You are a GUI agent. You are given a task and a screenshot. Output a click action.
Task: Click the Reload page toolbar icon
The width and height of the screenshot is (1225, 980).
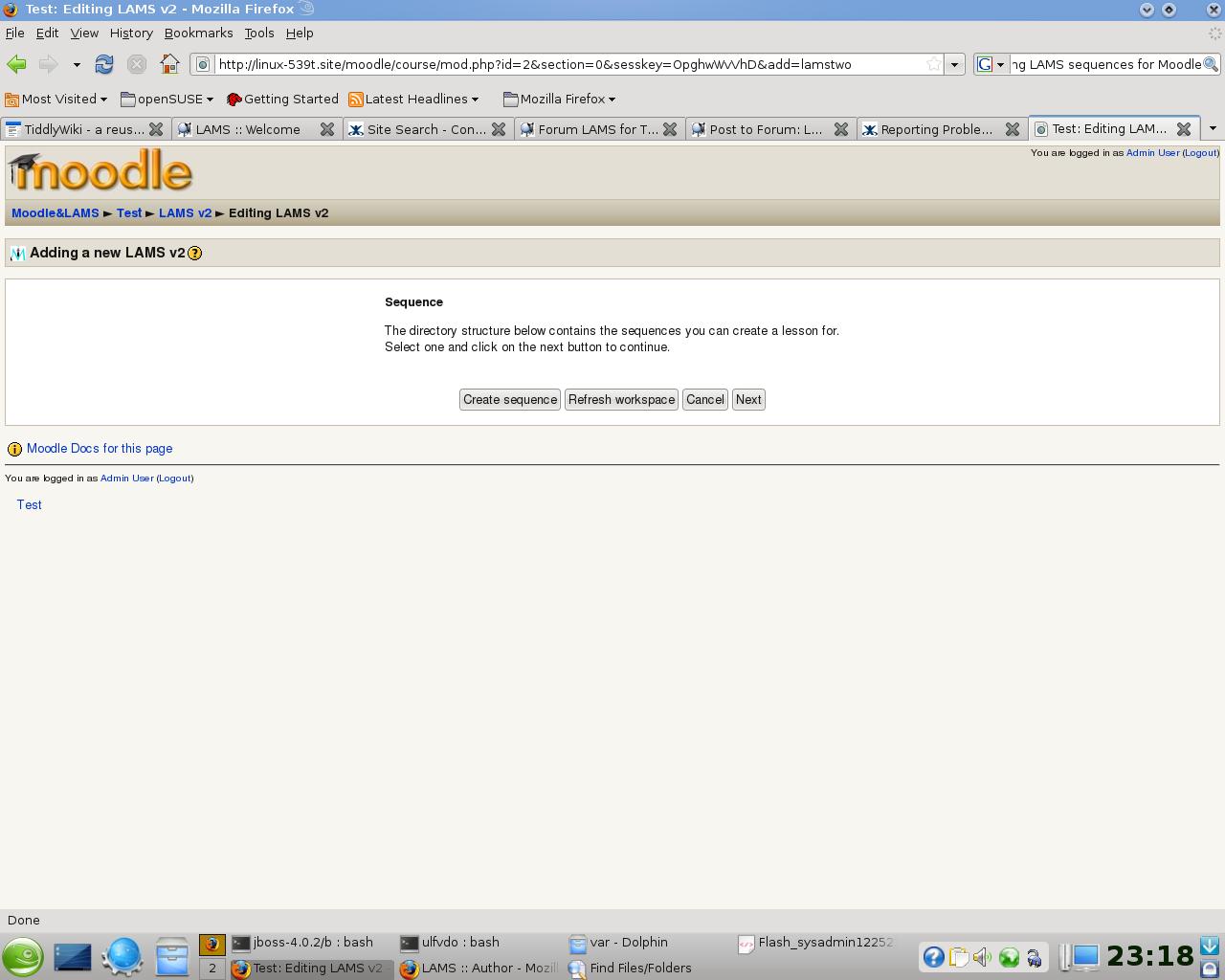coord(104,64)
